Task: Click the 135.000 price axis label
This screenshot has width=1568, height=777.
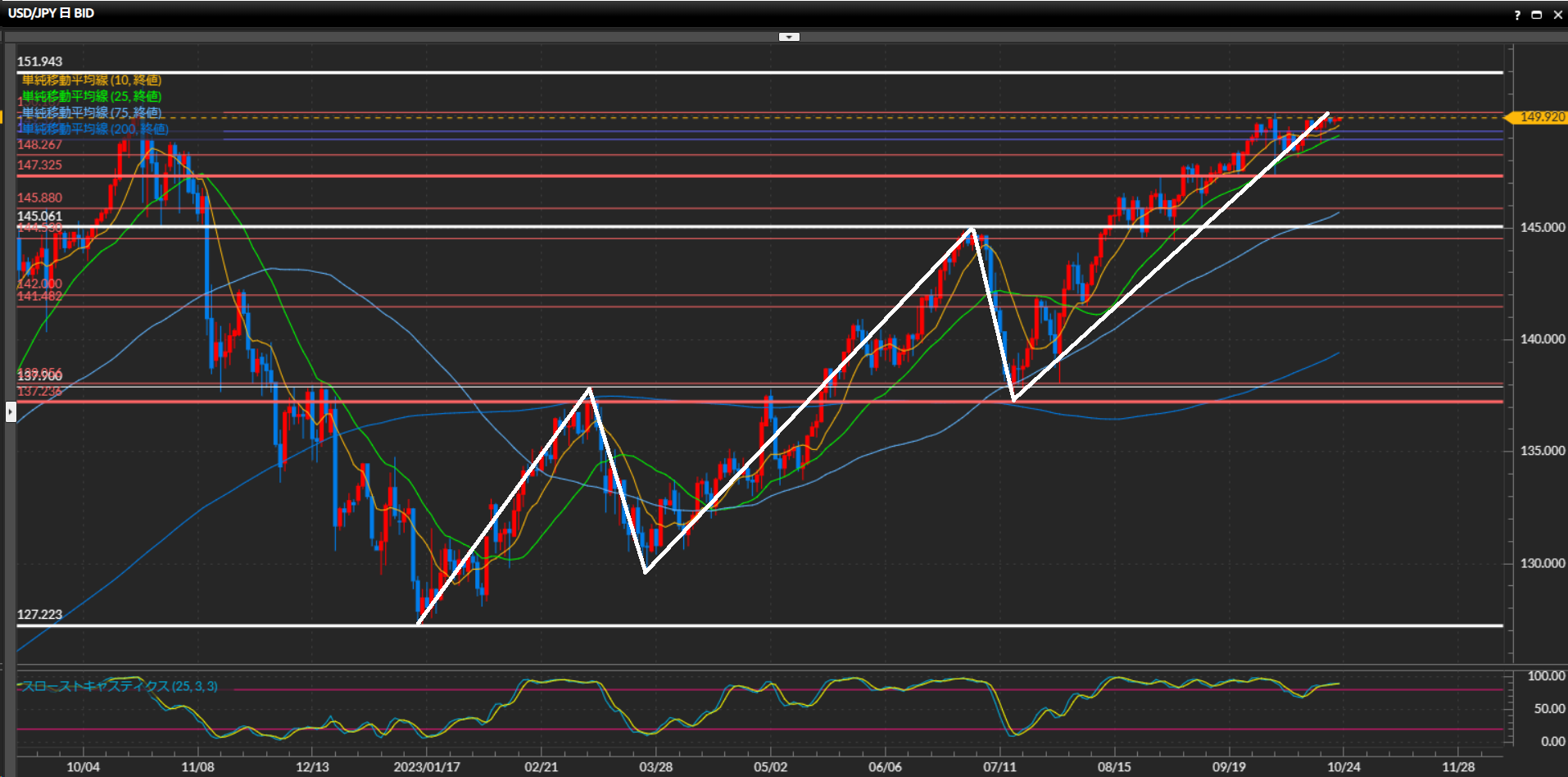Action: (1542, 451)
